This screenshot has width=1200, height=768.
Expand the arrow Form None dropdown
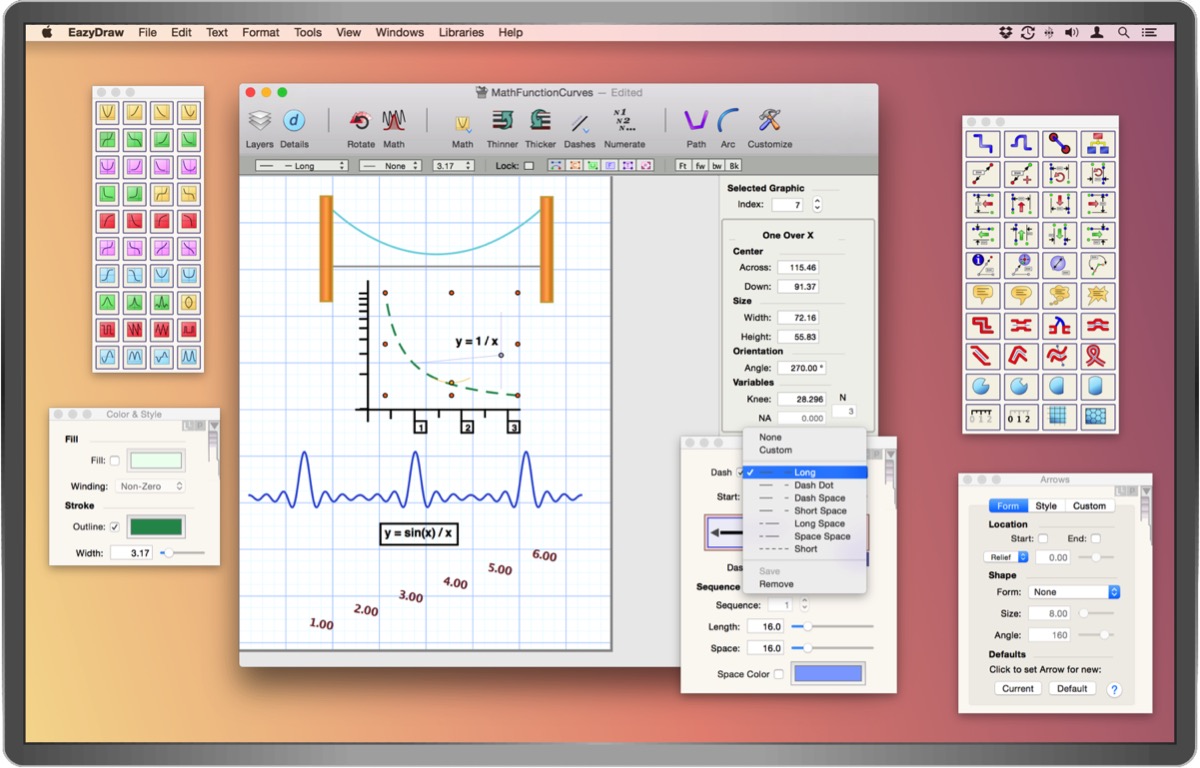[x=1075, y=592]
